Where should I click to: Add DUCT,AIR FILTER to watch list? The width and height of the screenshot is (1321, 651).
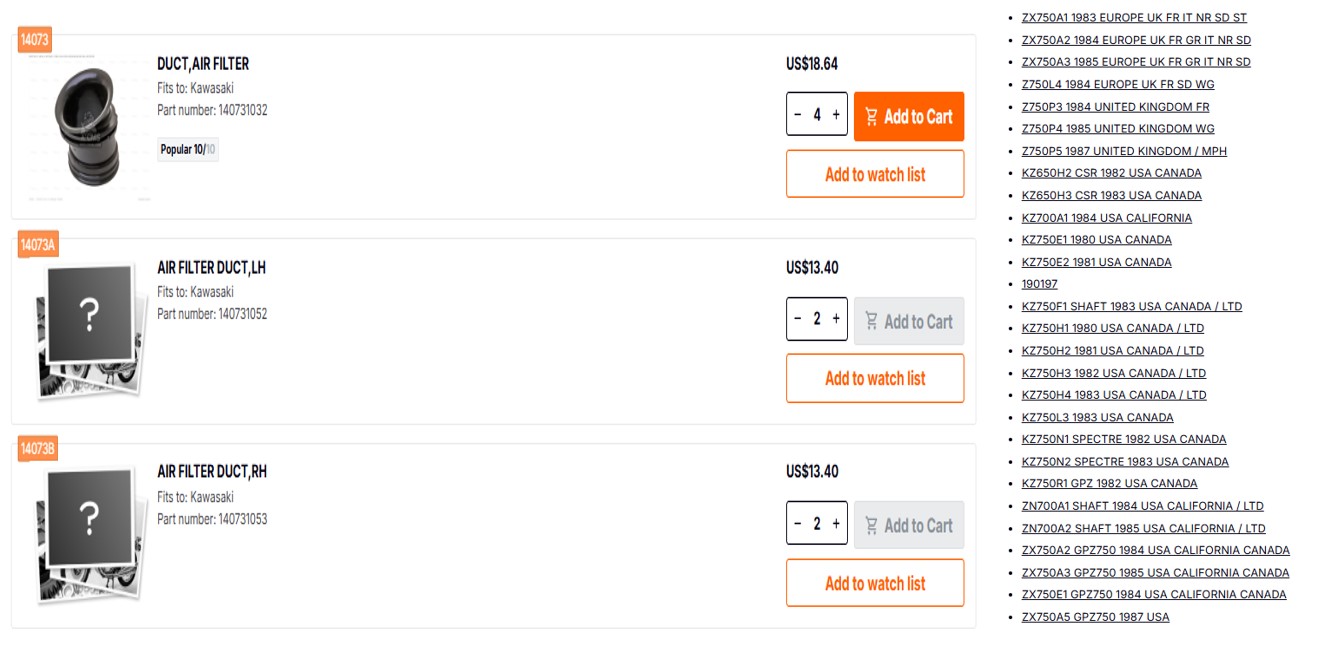coord(875,174)
